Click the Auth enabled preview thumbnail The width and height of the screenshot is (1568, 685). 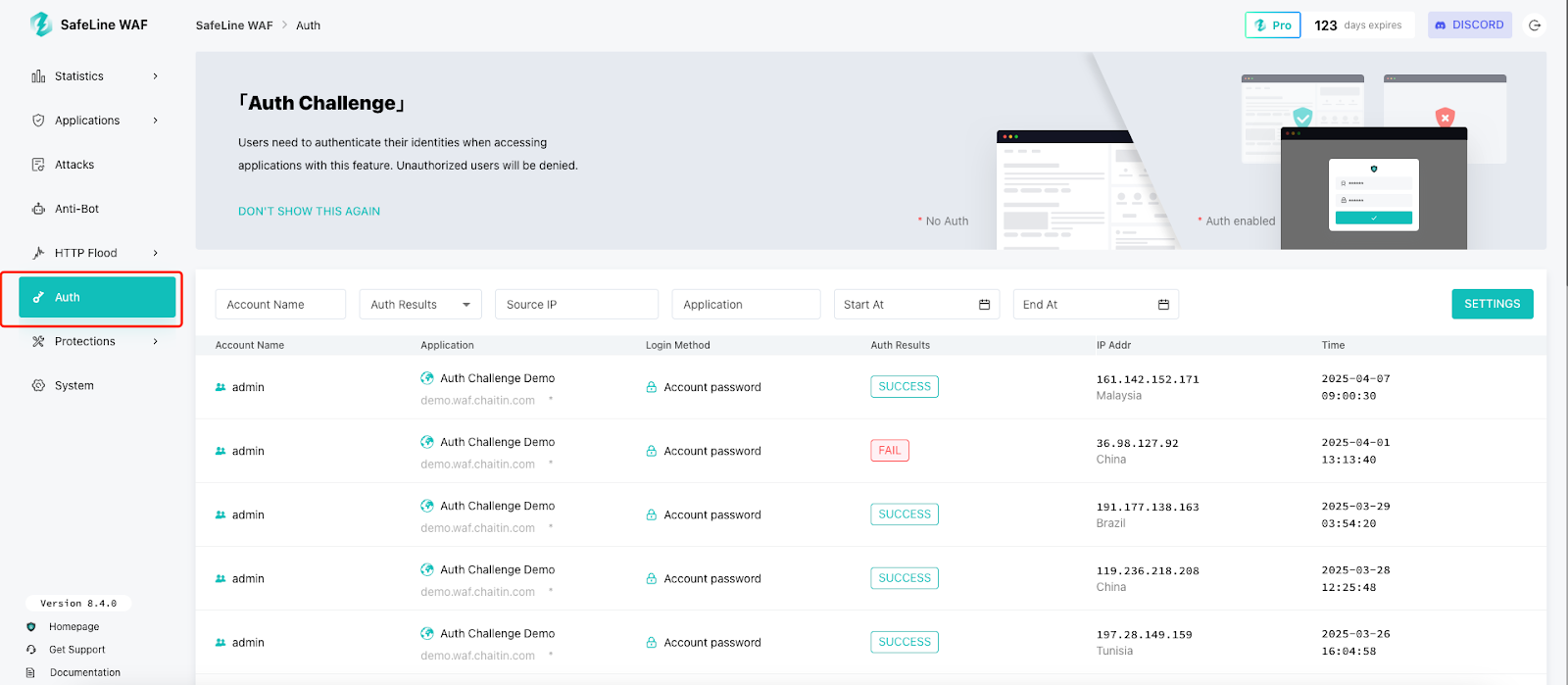tap(1374, 188)
